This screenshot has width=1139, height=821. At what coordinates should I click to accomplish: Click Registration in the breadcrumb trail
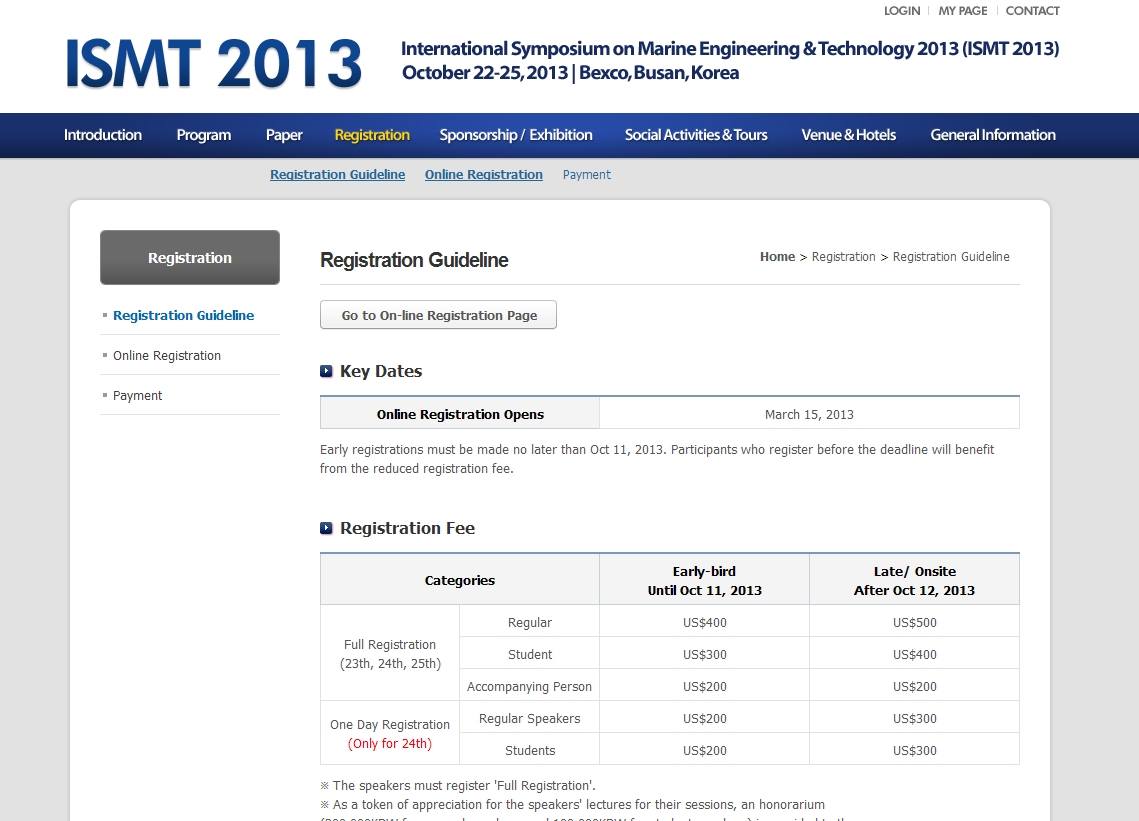[x=843, y=256]
